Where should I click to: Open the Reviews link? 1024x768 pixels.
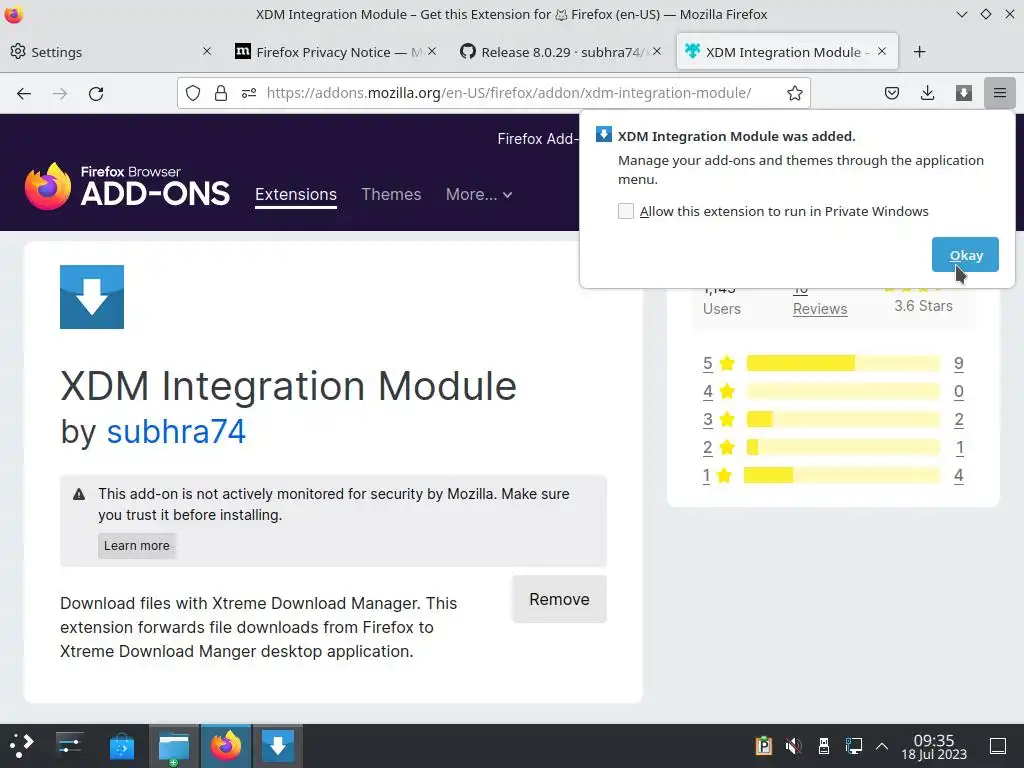[820, 309]
